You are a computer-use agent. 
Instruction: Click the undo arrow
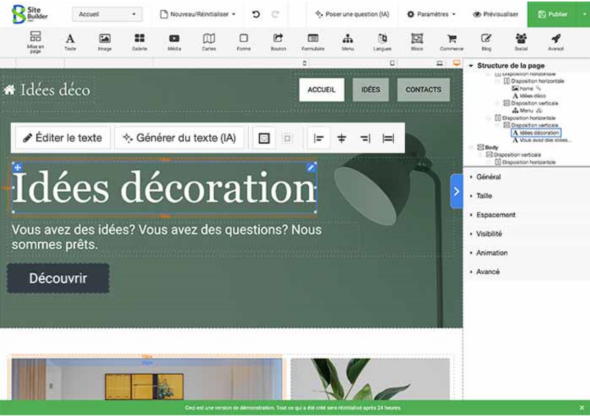256,14
